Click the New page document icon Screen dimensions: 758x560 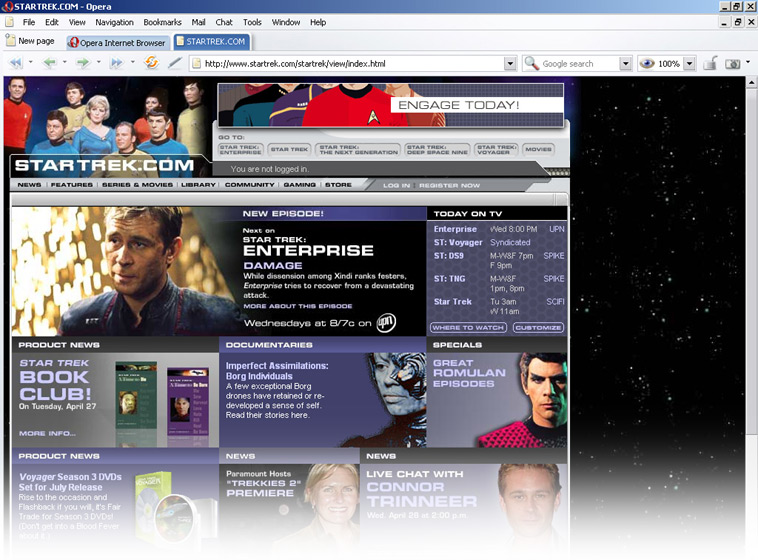pyautogui.click(x=11, y=41)
